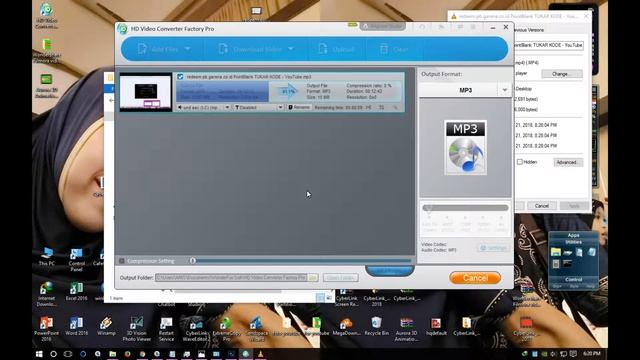
Task: Click the Register button in the title bar
Action: pyautogui.click(x=382, y=26)
